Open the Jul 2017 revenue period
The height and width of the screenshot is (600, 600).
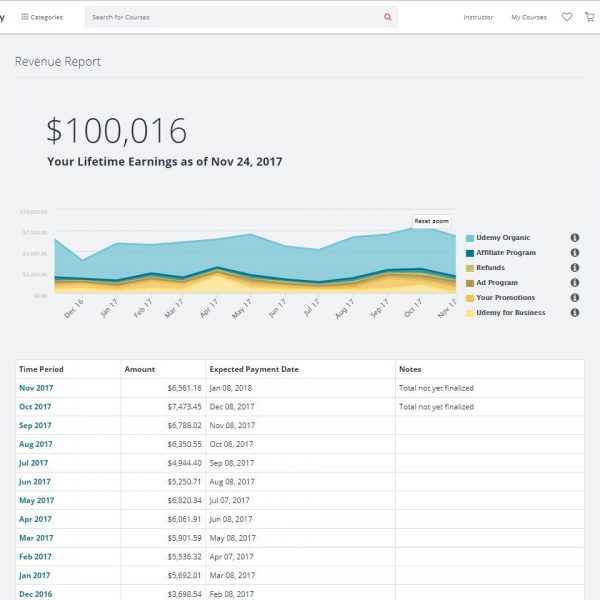35,463
